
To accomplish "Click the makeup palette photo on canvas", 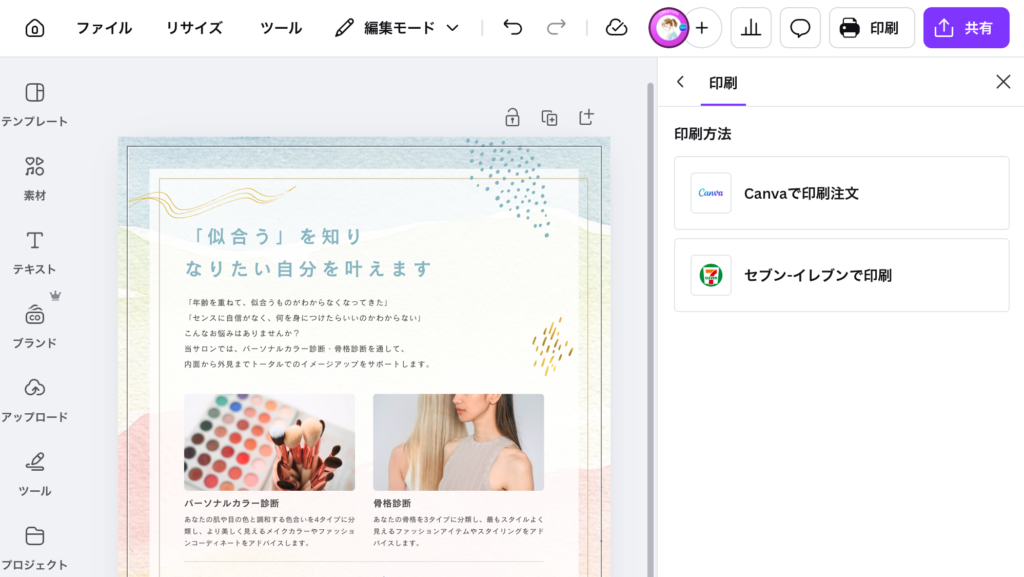I will coord(269,441).
